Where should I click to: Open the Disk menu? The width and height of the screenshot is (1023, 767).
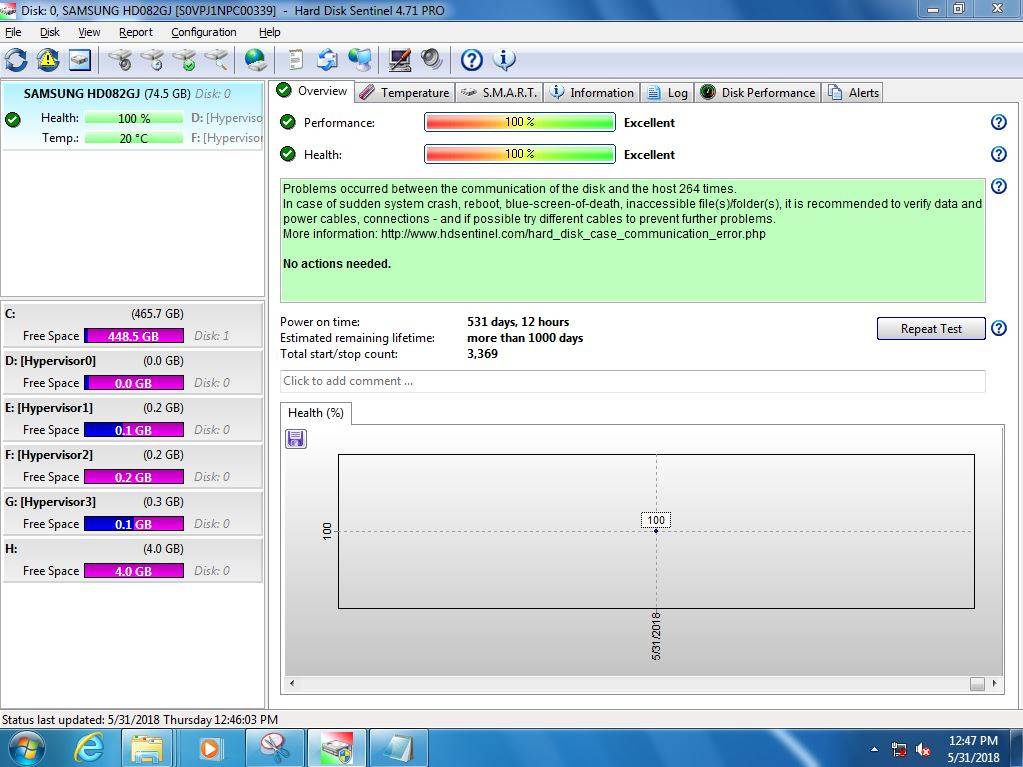point(50,32)
